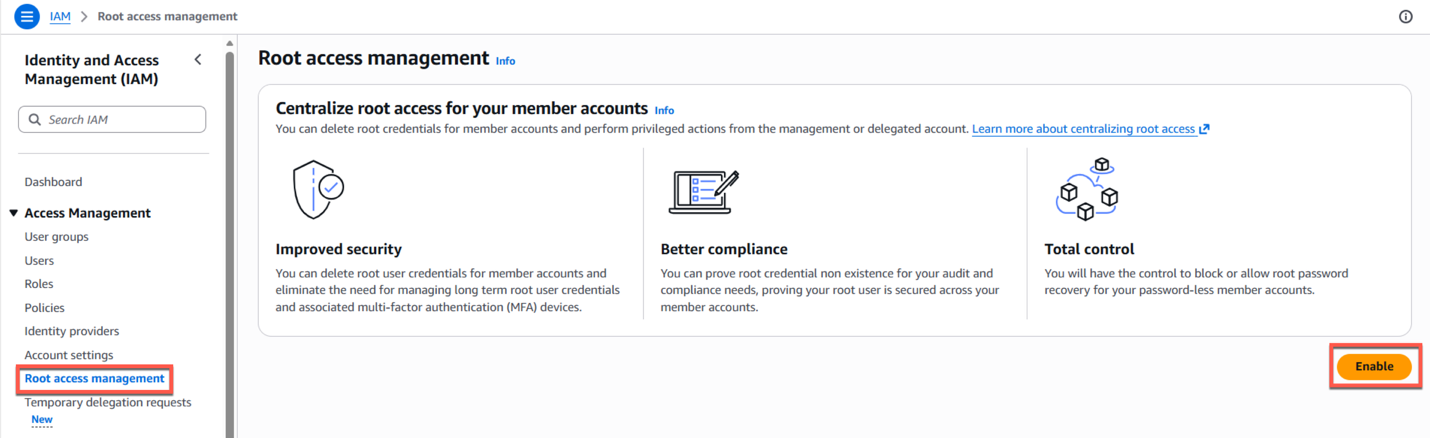This screenshot has width=1430, height=440.
Task: Click the search magnifier icon in sidebar
Action: point(36,120)
